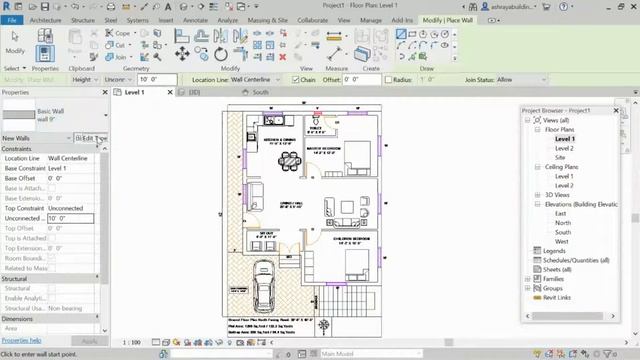Screen dimensions: 640x360
Task: Click the Array tool in Modify panel
Action: click(x=258, y=45)
